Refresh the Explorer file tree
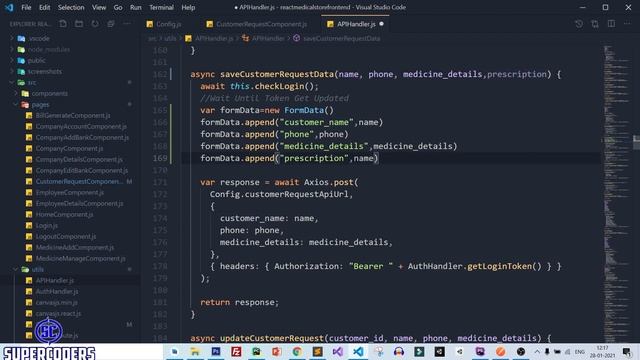This screenshot has height=360, width=640. click(x=95, y=24)
